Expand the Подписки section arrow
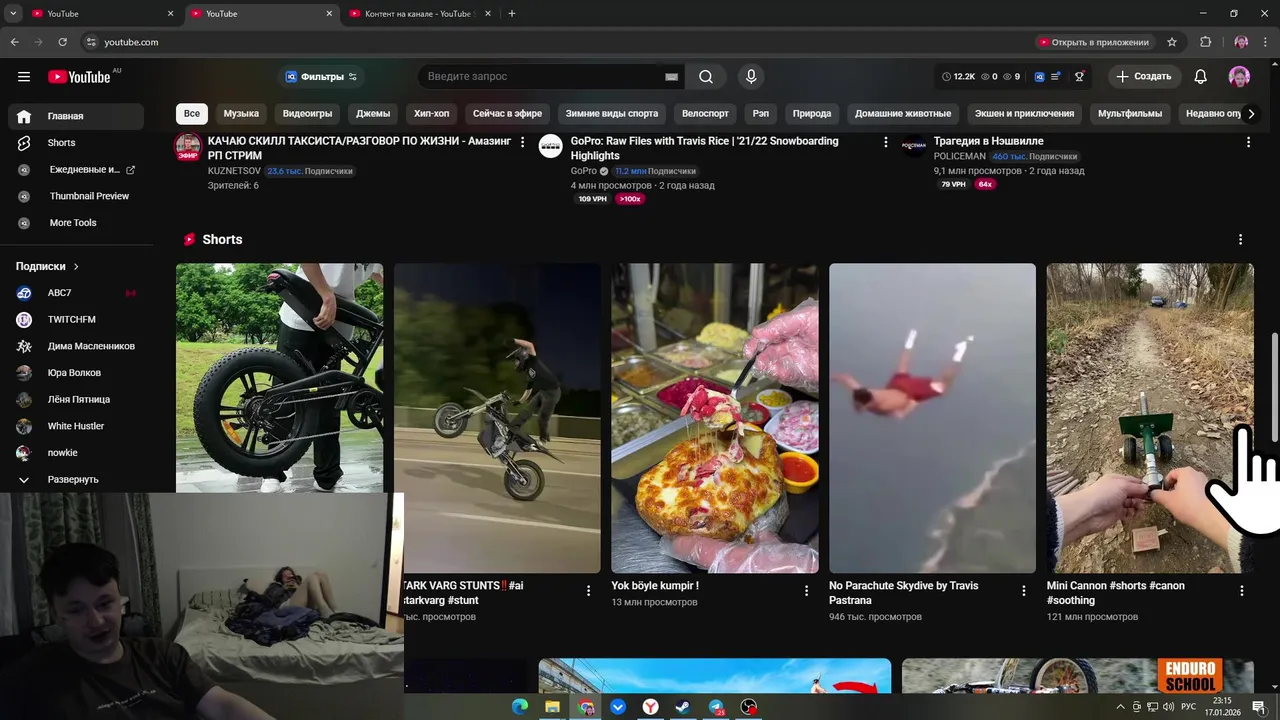This screenshot has width=1280, height=720. click(x=76, y=267)
